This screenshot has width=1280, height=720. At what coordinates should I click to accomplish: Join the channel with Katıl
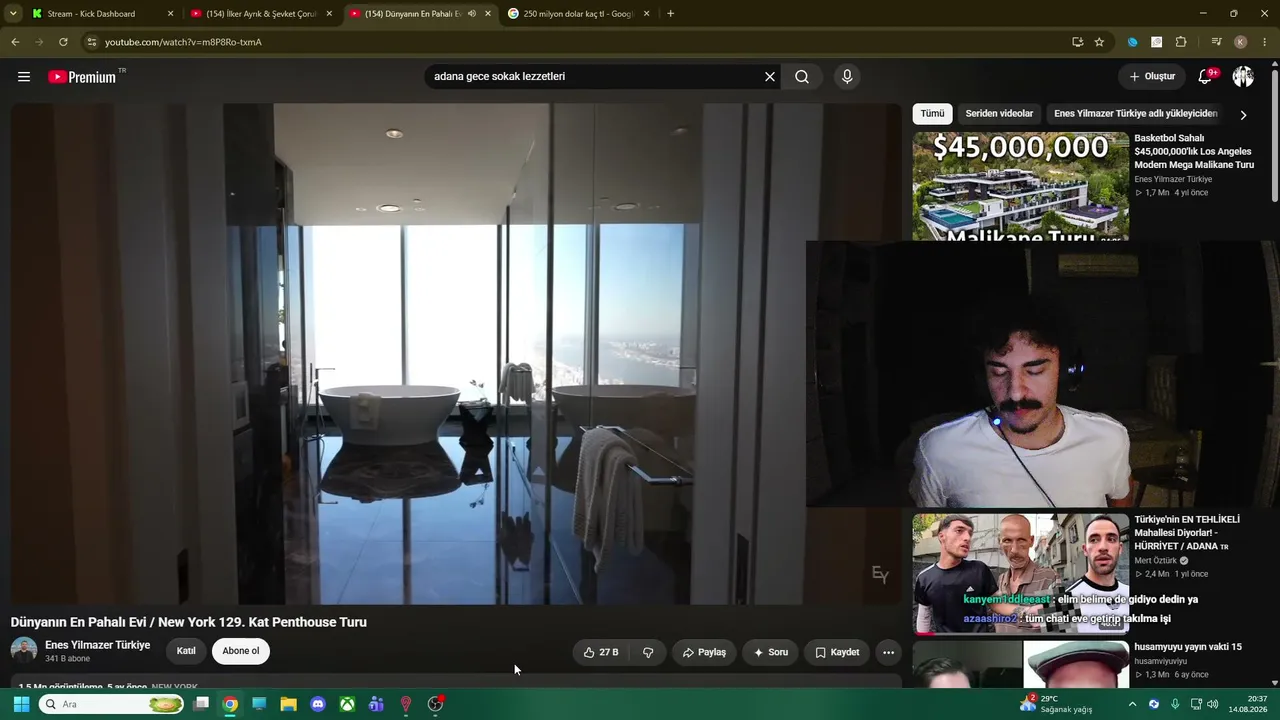click(186, 651)
